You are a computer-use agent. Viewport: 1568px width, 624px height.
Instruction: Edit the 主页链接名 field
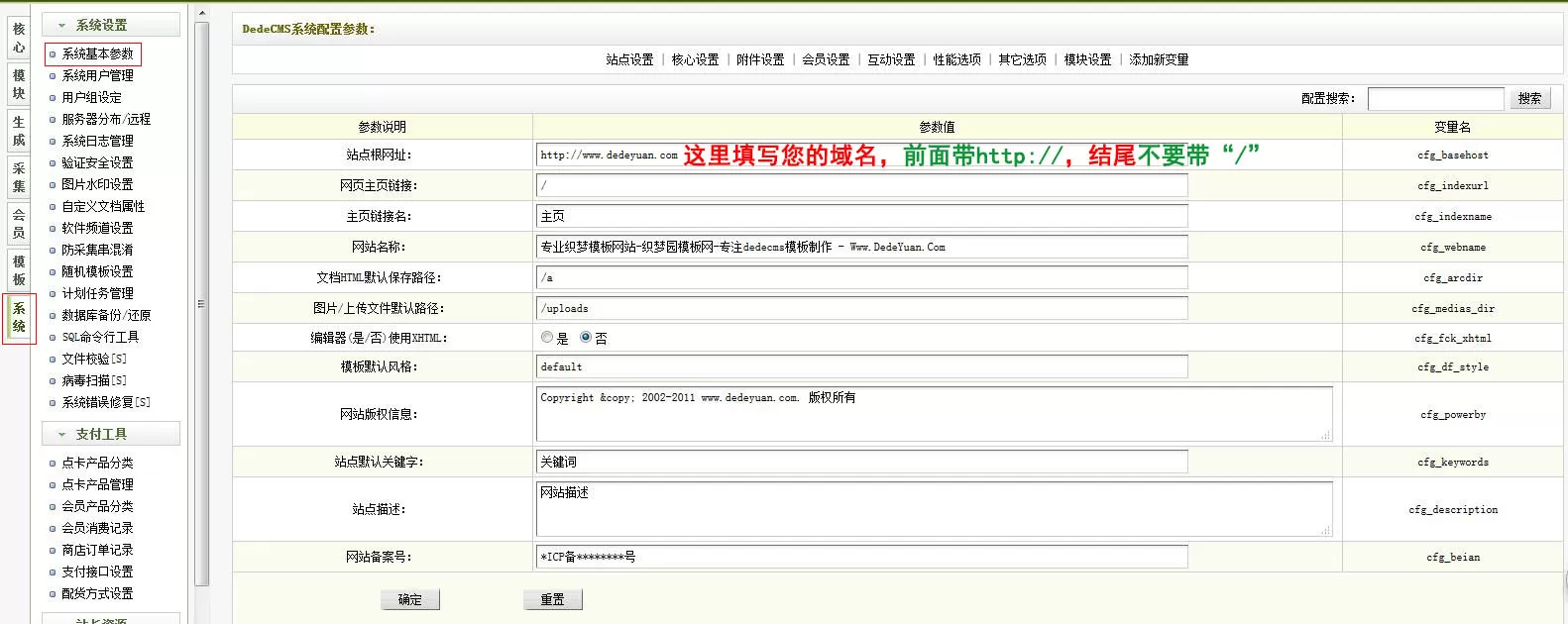(x=861, y=216)
